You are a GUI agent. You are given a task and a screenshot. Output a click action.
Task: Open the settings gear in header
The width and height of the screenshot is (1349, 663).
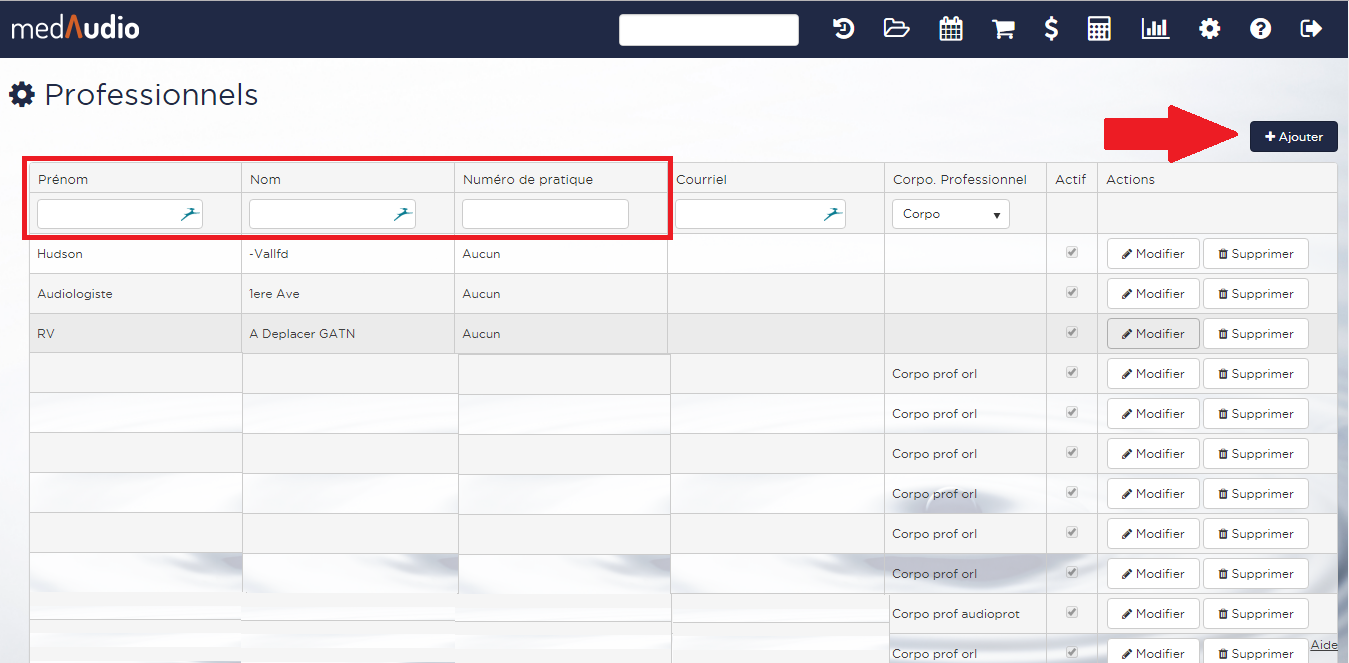coord(1210,29)
